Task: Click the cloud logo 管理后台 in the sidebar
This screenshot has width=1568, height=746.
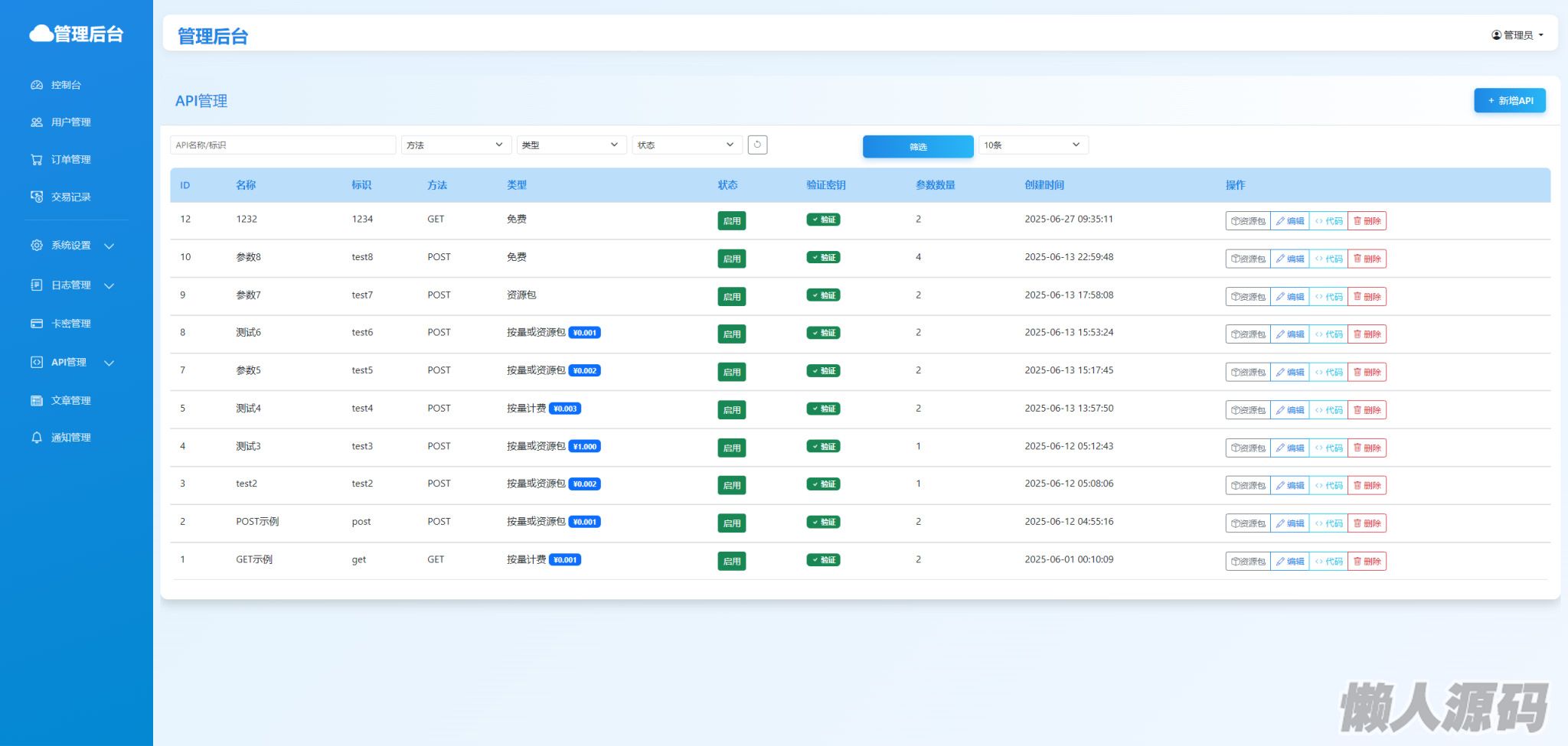Action: point(77,34)
